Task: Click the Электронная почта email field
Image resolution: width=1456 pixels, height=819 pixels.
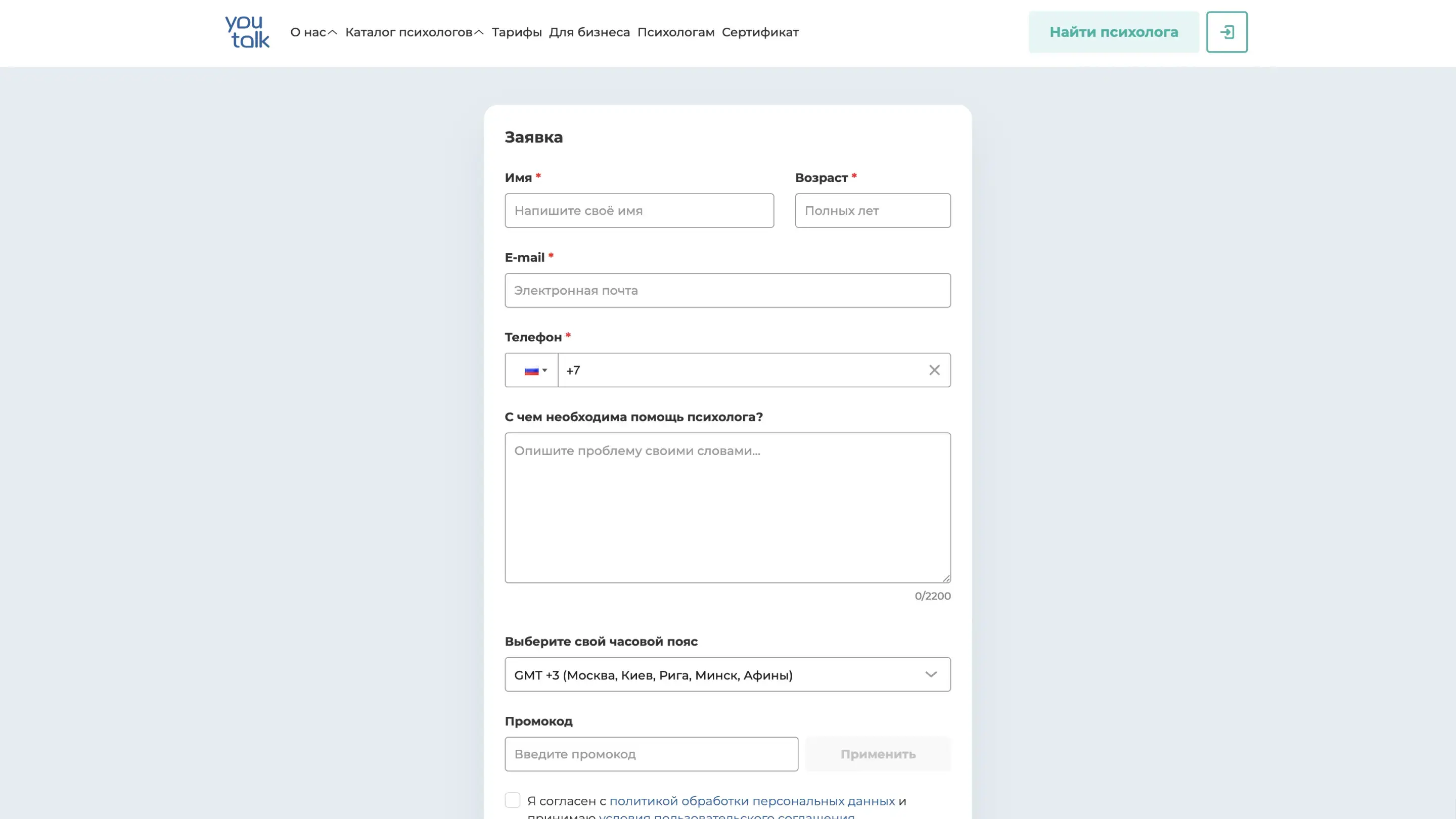Action: pos(727,291)
